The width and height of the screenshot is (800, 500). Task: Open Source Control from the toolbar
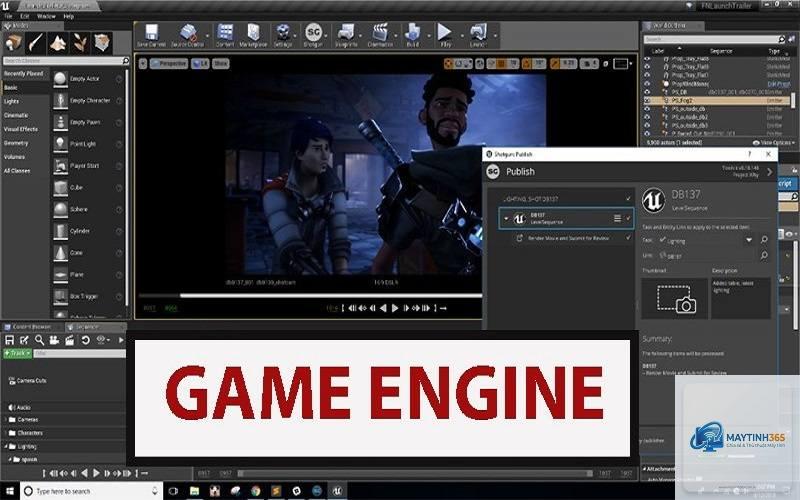pyautogui.click(x=187, y=35)
